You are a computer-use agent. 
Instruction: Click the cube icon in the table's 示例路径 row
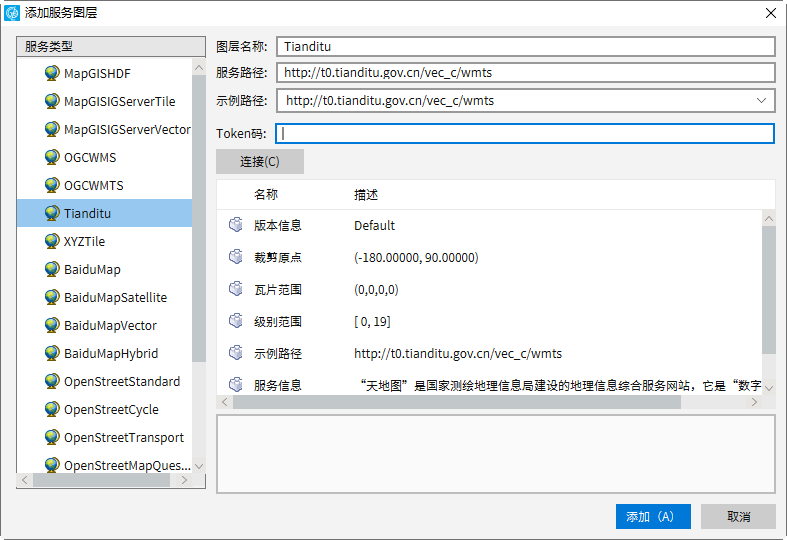[236, 353]
